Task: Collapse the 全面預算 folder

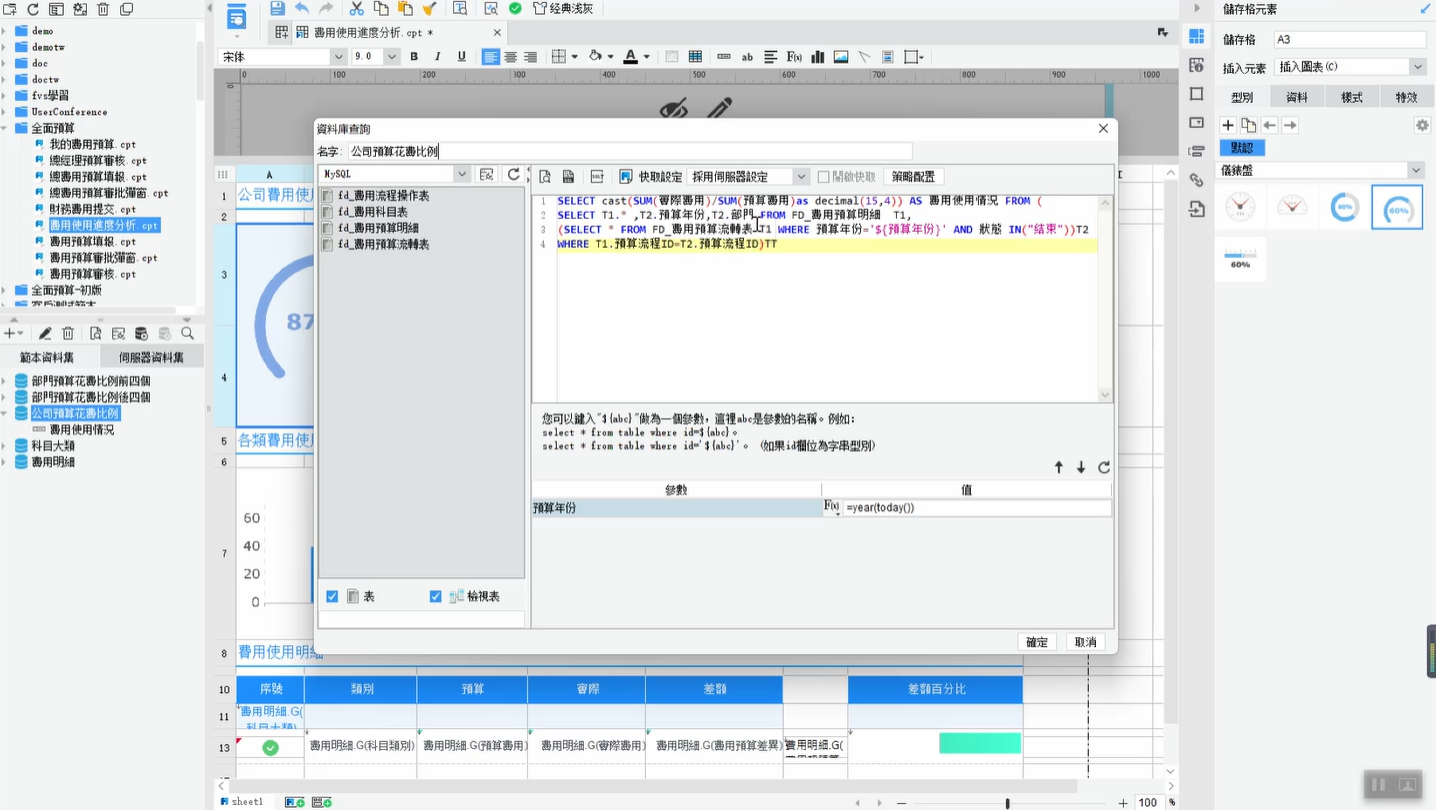Action: coord(5,128)
